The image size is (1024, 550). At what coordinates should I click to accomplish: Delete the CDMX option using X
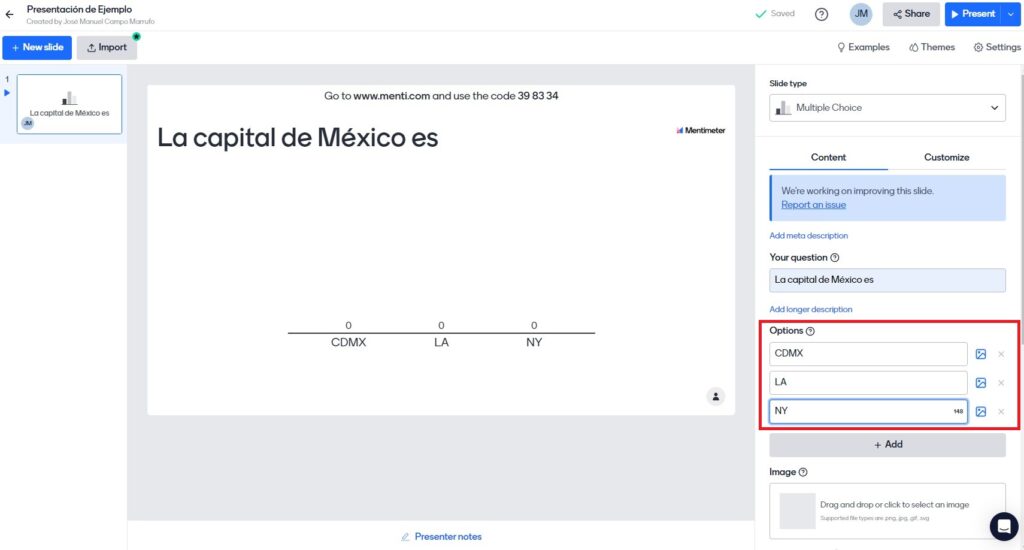click(1001, 354)
